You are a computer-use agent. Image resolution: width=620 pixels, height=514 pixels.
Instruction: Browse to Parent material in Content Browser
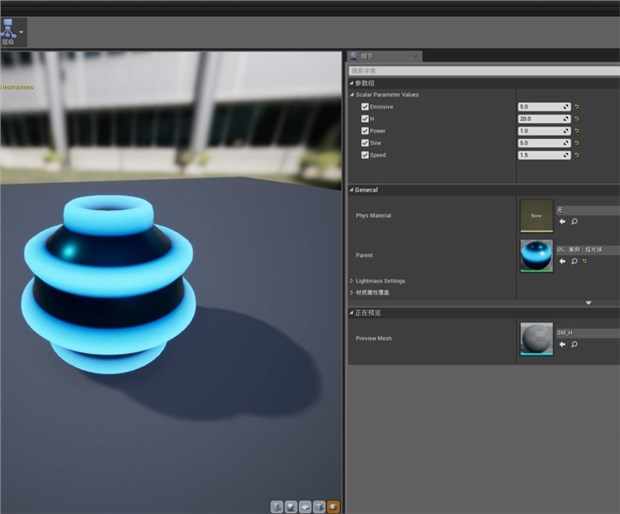click(575, 261)
